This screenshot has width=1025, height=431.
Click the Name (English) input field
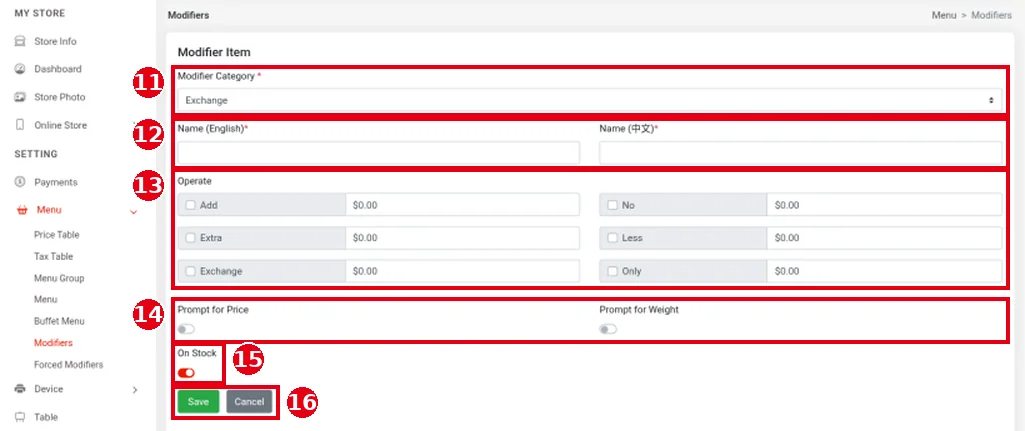(378, 153)
